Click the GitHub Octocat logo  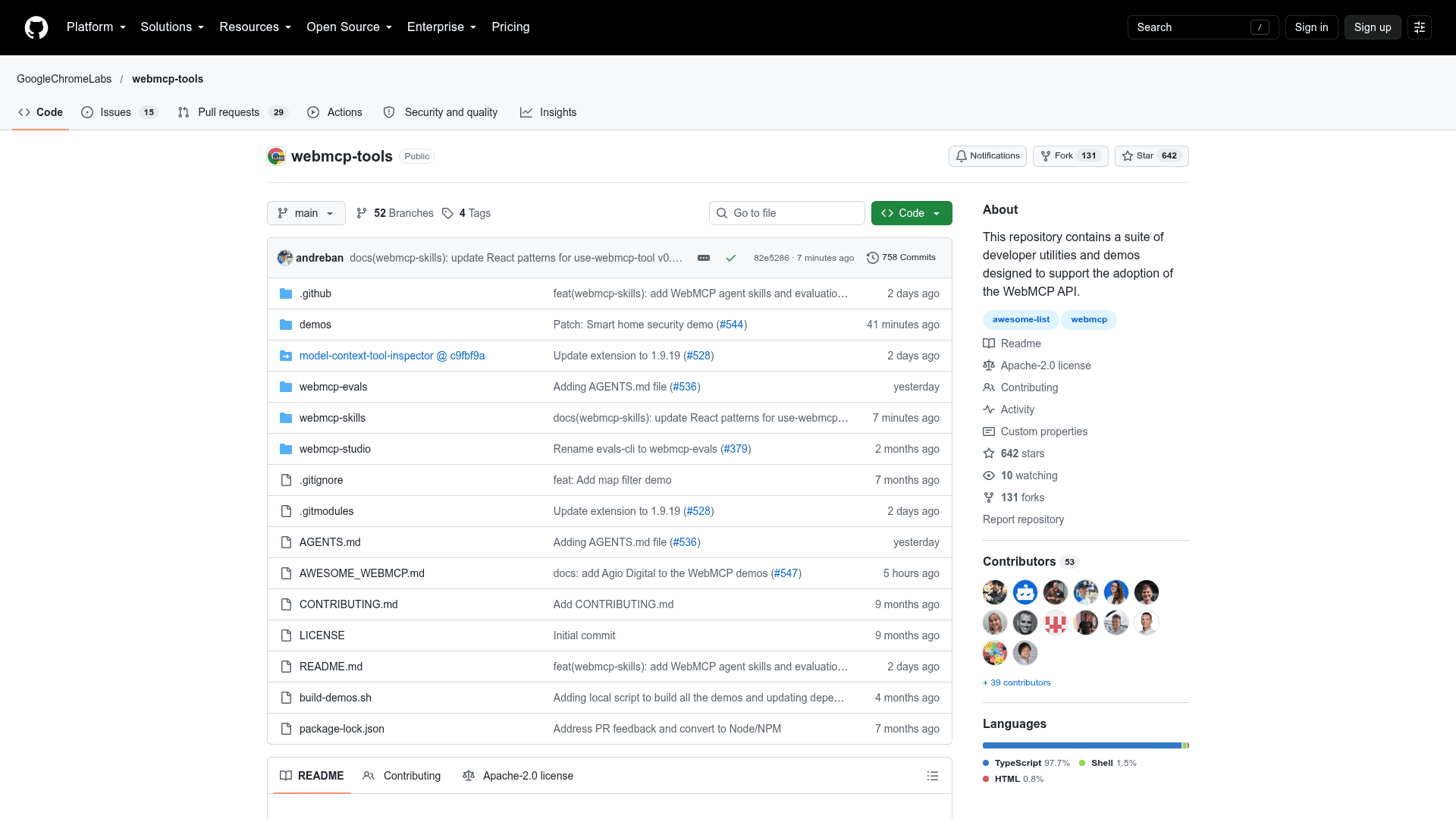(x=36, y=27)
